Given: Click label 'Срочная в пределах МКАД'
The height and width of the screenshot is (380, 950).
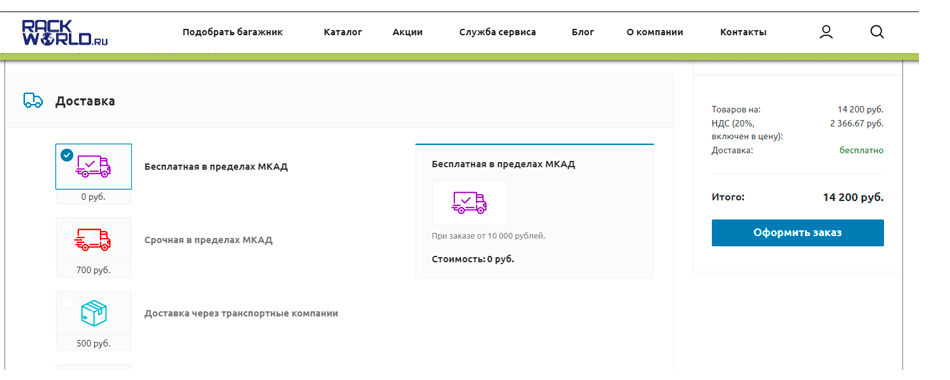Looking at the screenshot, I should [x=208, y=240].
